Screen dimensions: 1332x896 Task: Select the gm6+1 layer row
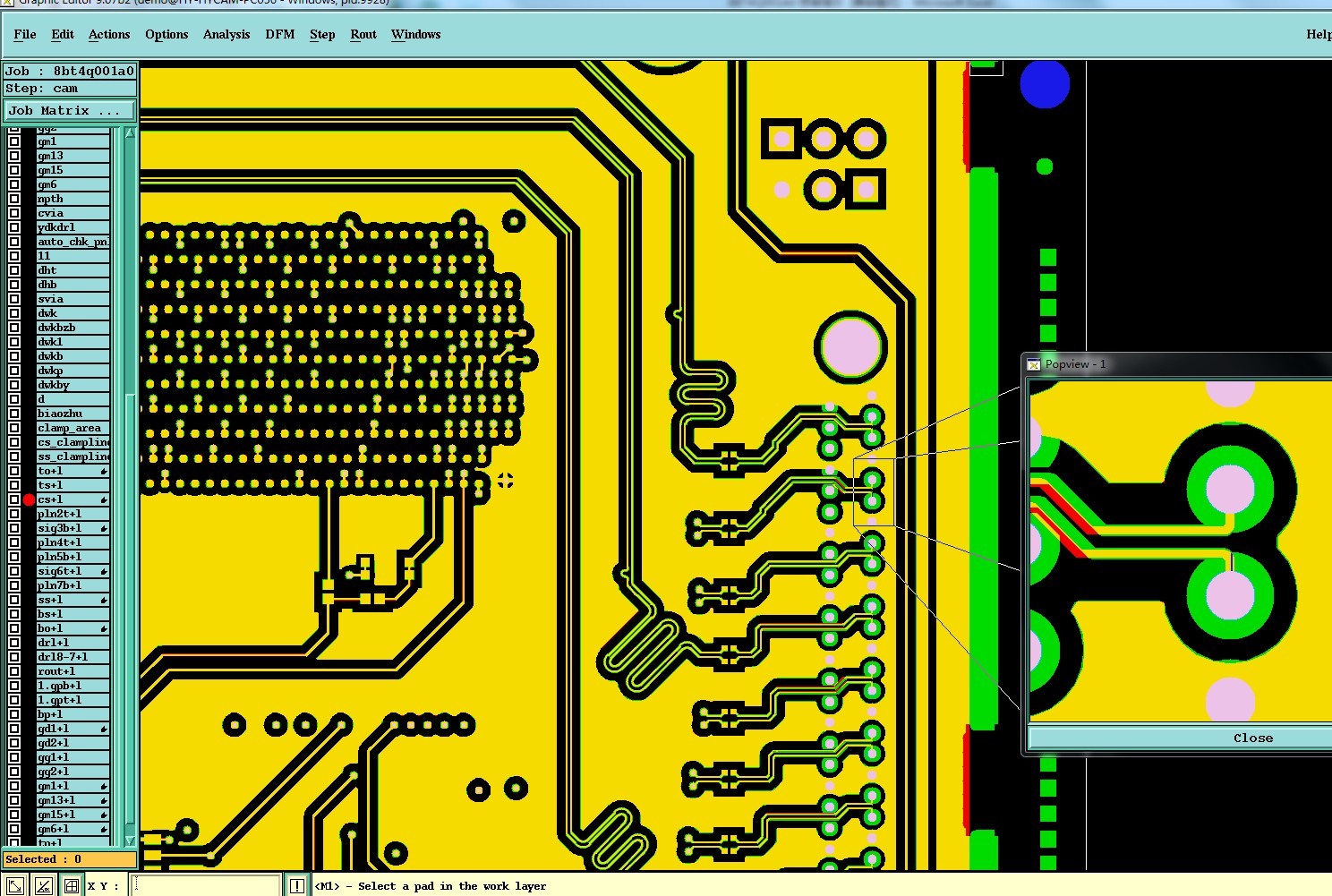[x=73, y=829]
